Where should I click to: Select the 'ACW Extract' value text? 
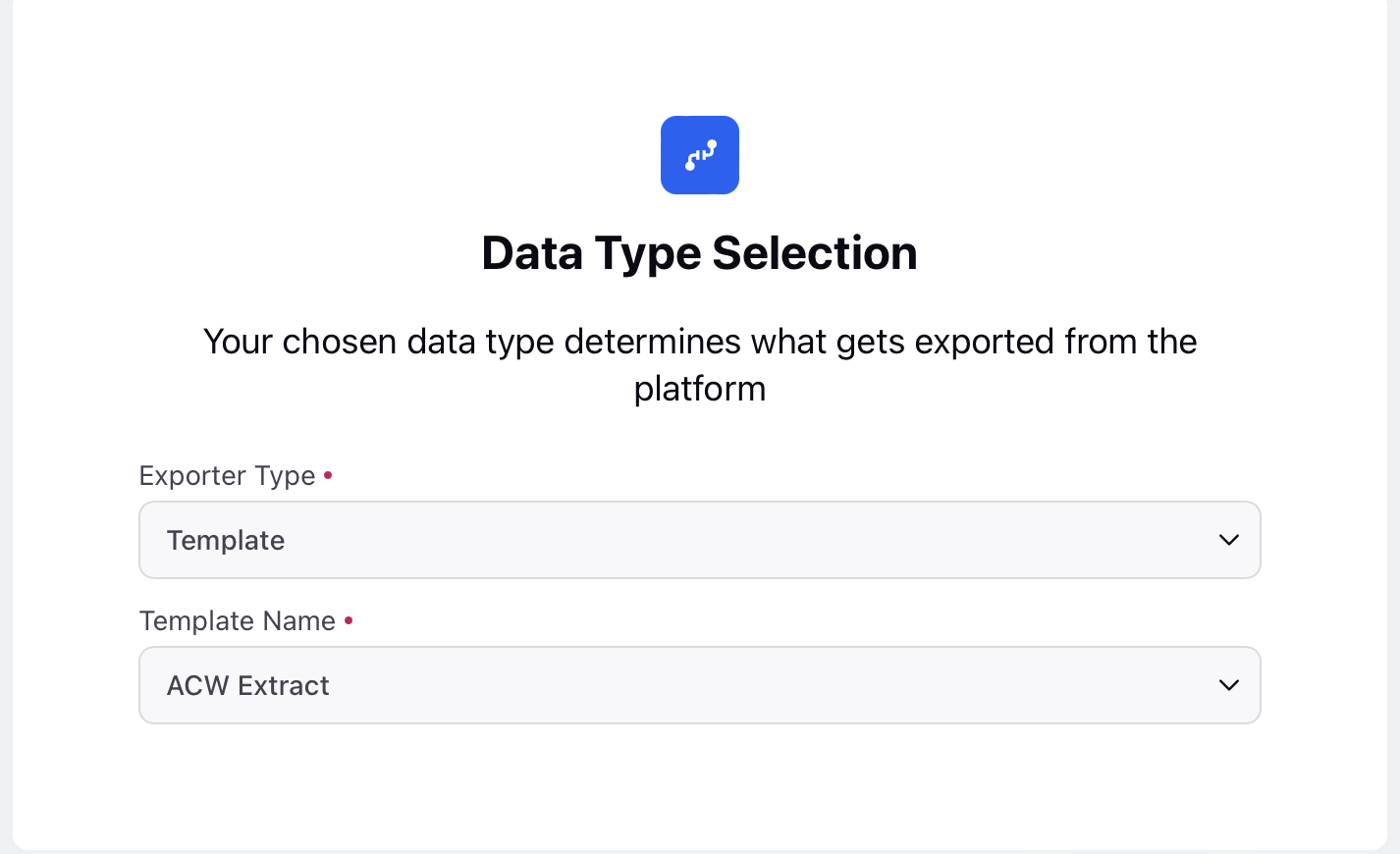248,685
